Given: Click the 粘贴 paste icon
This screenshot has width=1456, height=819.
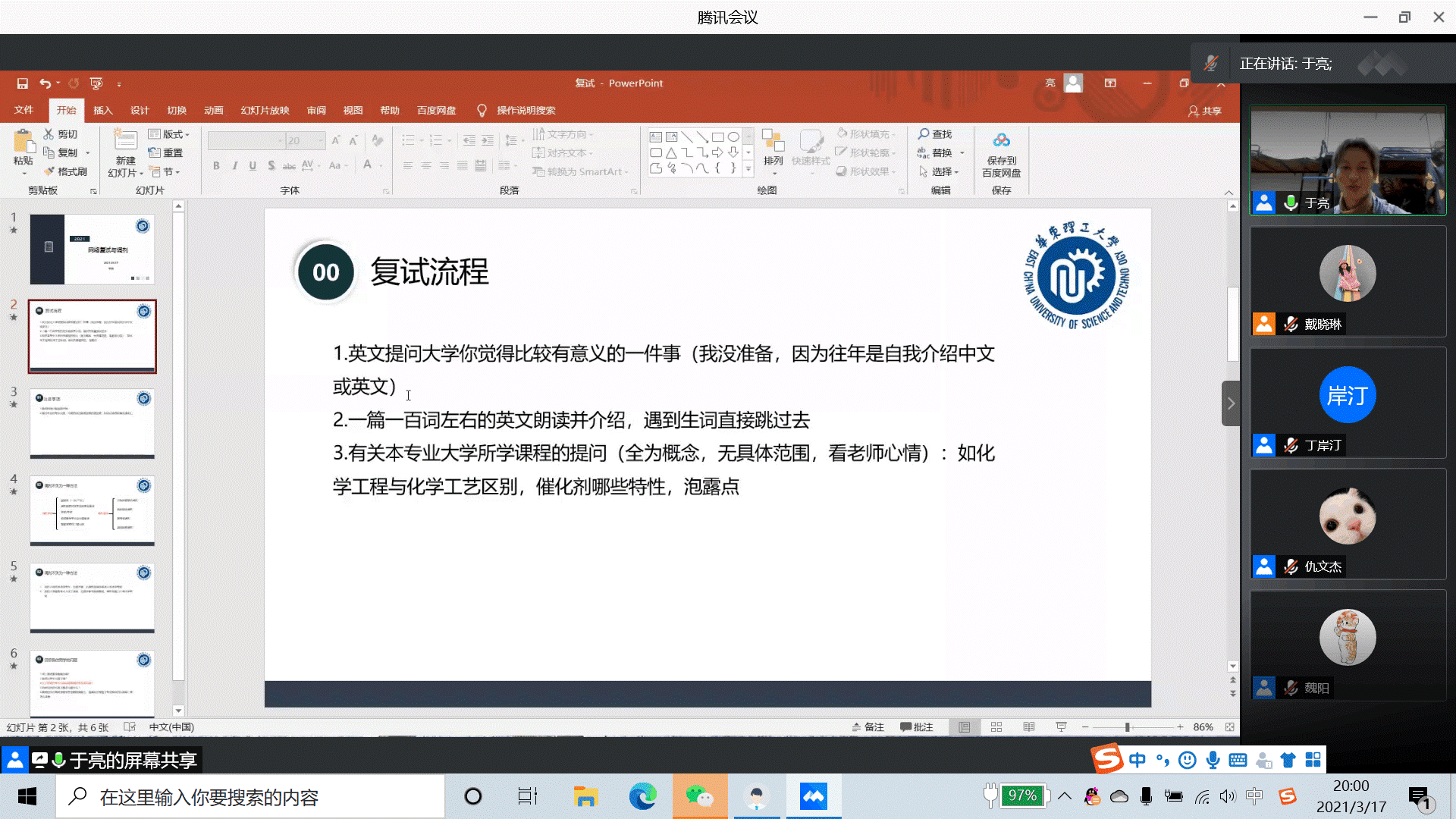Looking at the screenshot, I should point(24,142).
